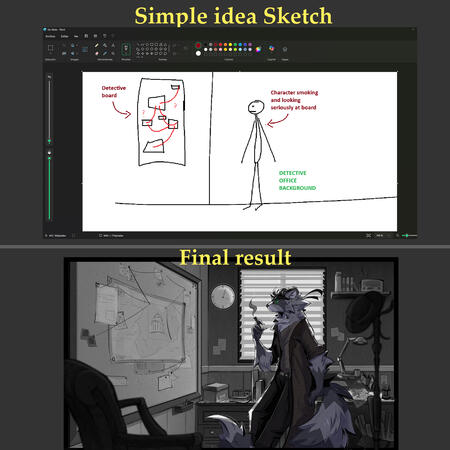Click the canvas dimensions readout in status bar
Viewport: 450px width, 450px height.
click(x=112, y=235)
